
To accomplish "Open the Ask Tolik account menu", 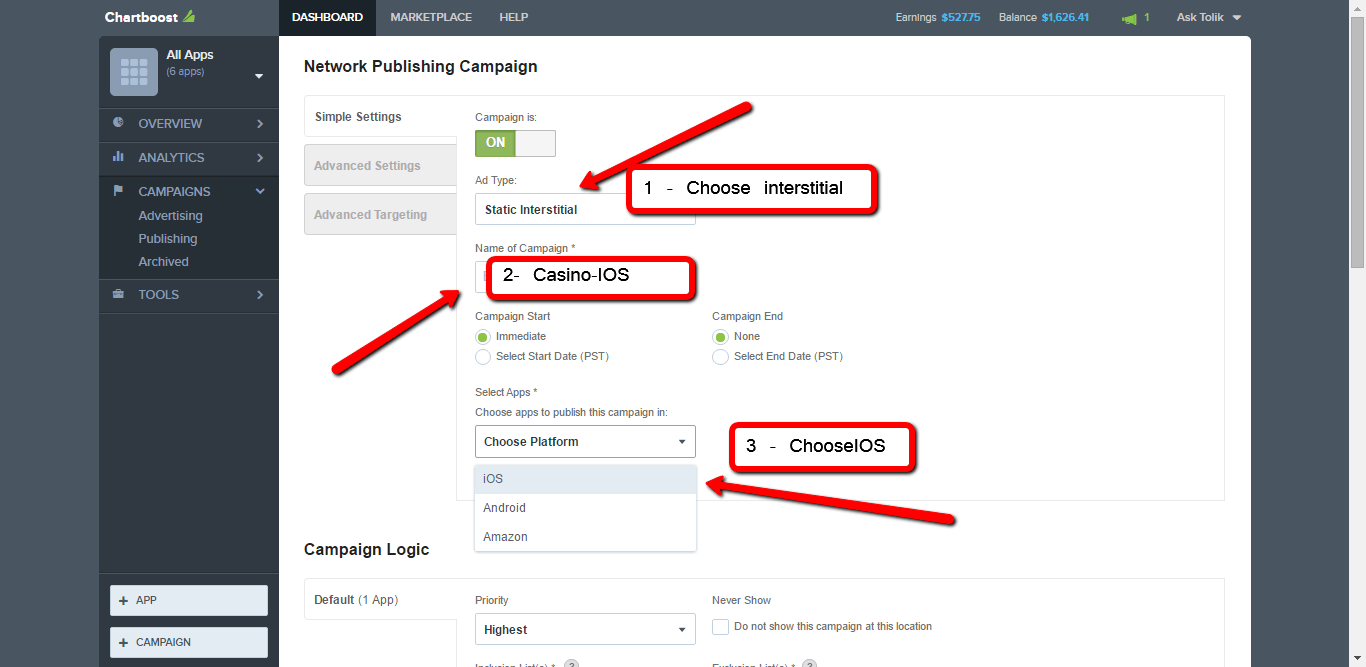I will (x=1208, y=17).
